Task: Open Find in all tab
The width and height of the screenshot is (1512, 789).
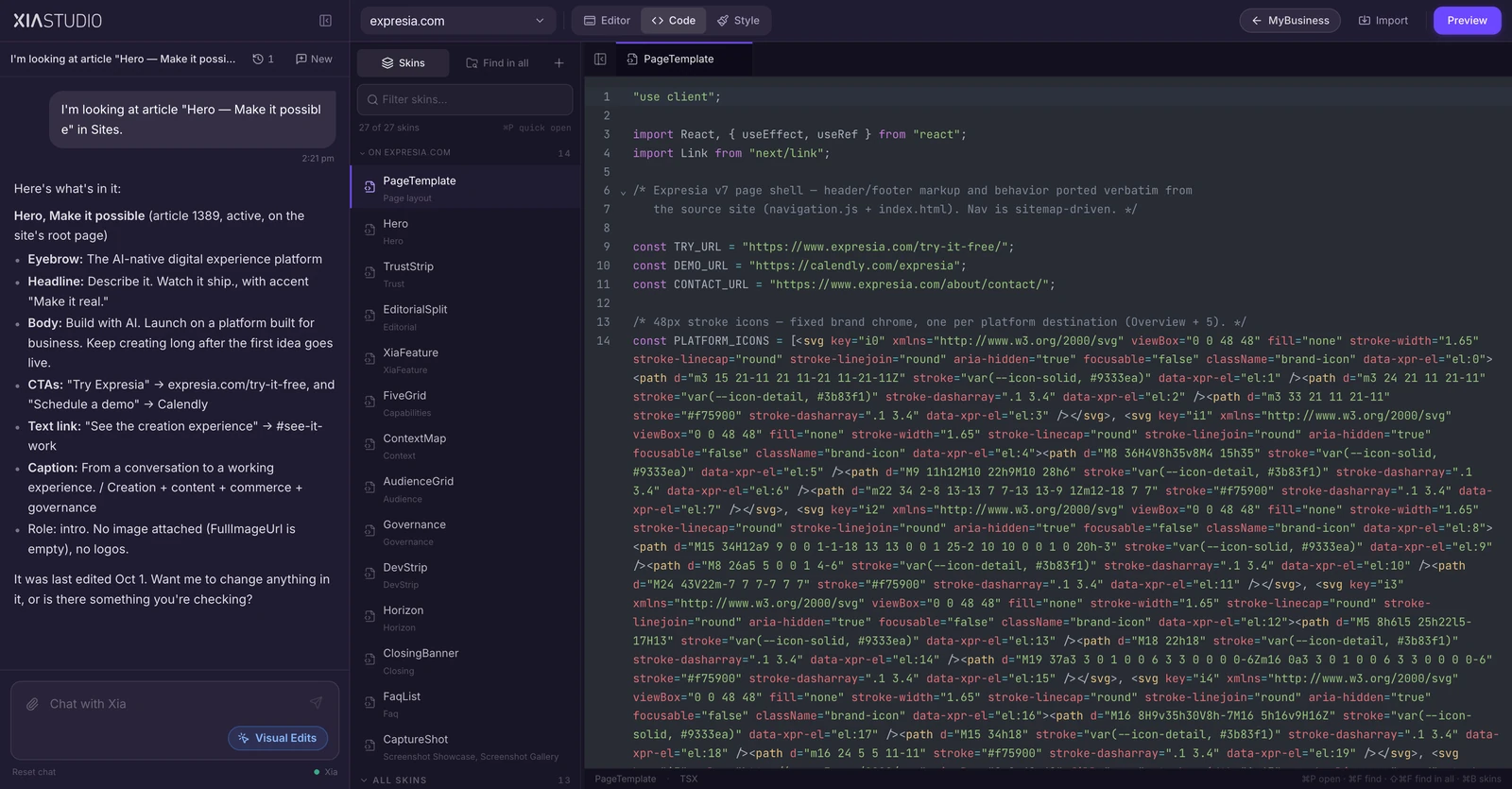Action: (x=497, y=63)
